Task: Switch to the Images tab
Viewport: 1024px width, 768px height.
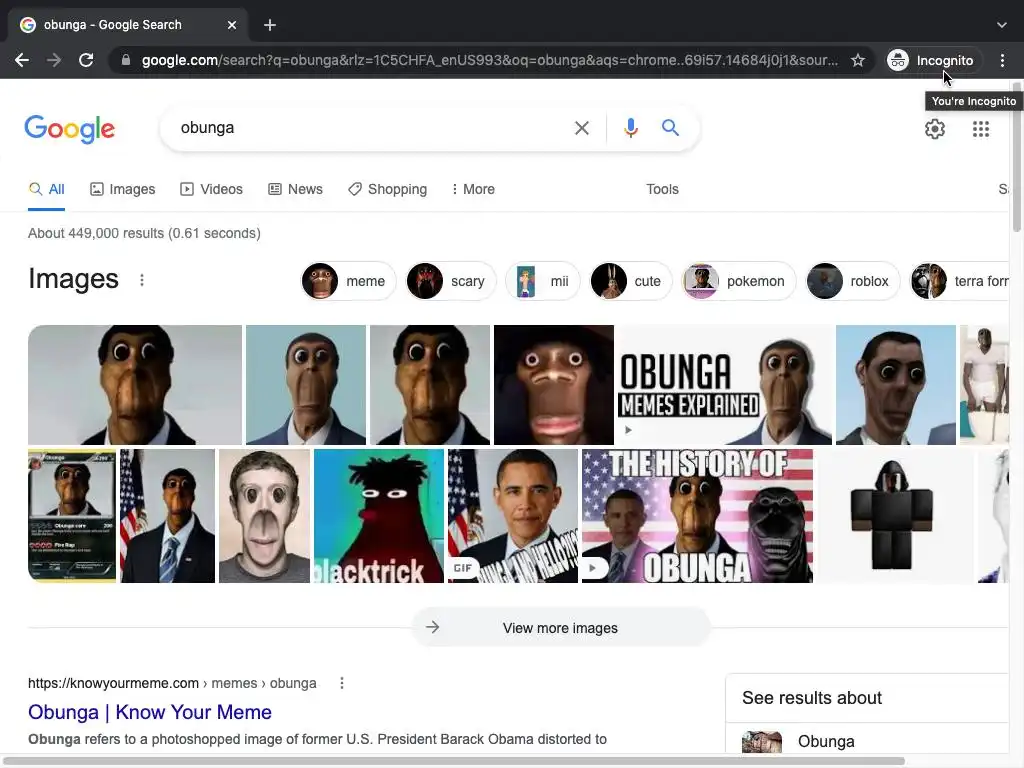Action: point(123,189)
